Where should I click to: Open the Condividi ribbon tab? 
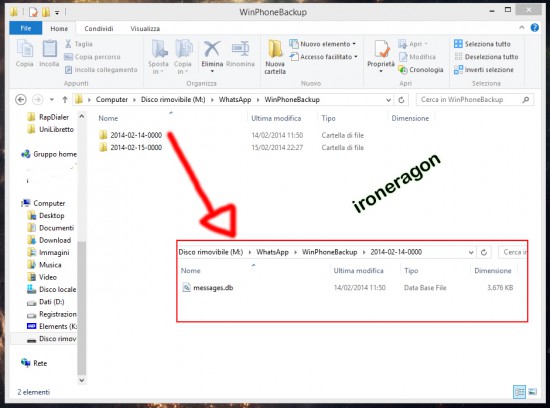(x=99, y=29)
